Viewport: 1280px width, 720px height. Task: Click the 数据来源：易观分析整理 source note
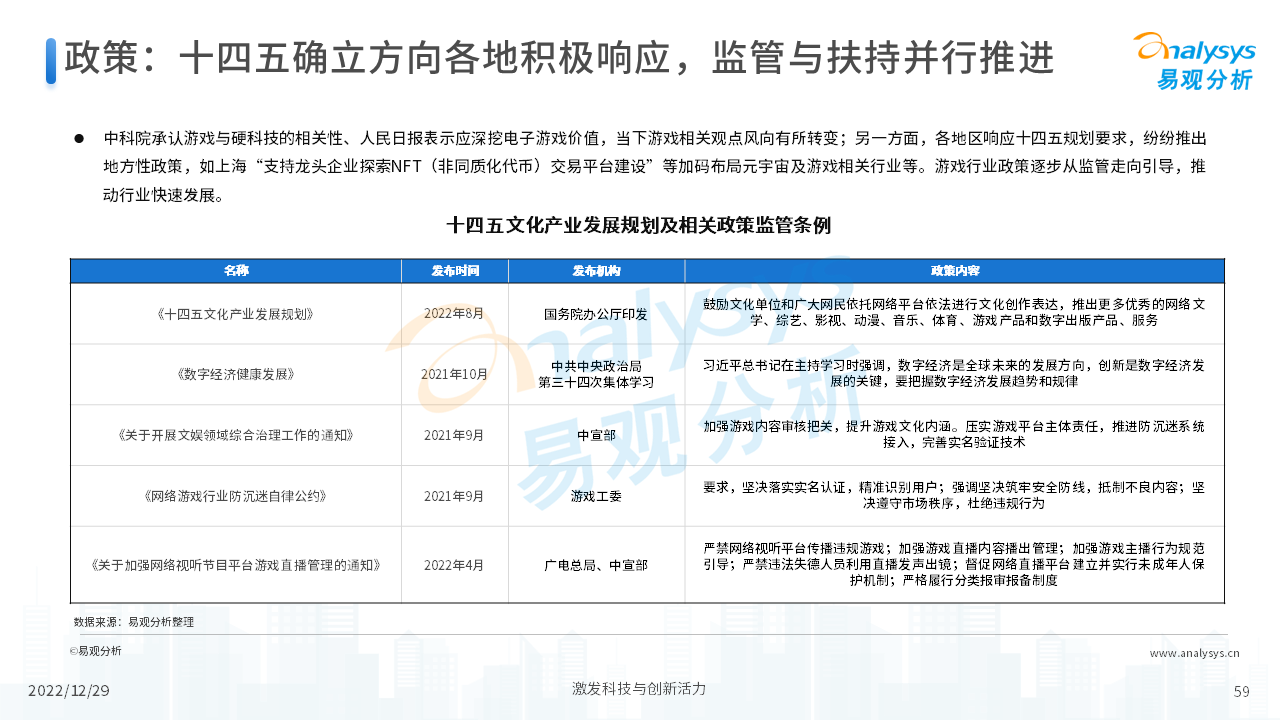tap(134, 622)
